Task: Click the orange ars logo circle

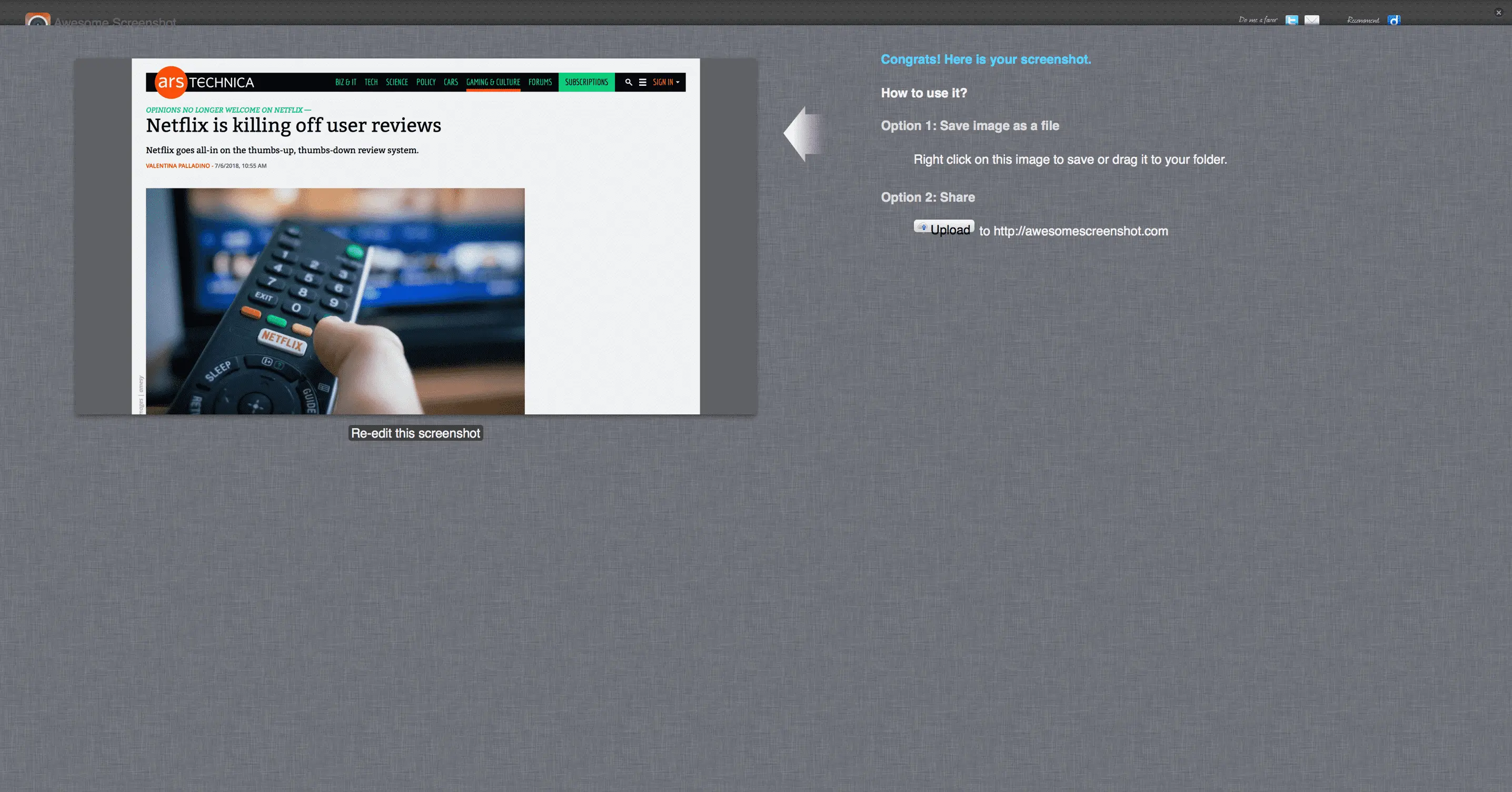Action: (x=171, y=82)
